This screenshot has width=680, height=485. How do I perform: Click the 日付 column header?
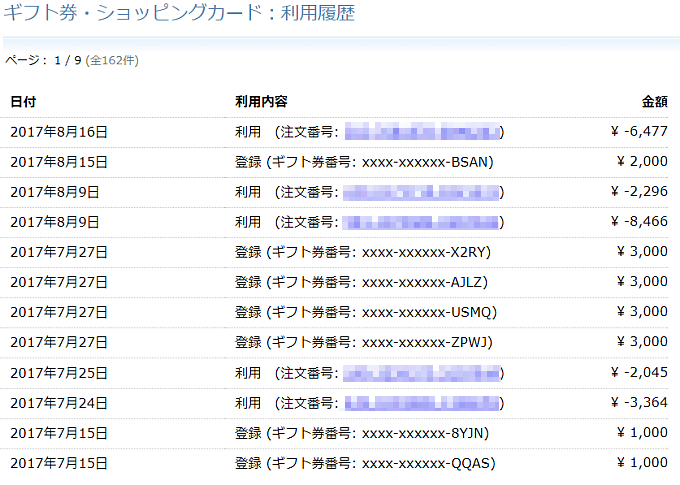coord(23,102)
